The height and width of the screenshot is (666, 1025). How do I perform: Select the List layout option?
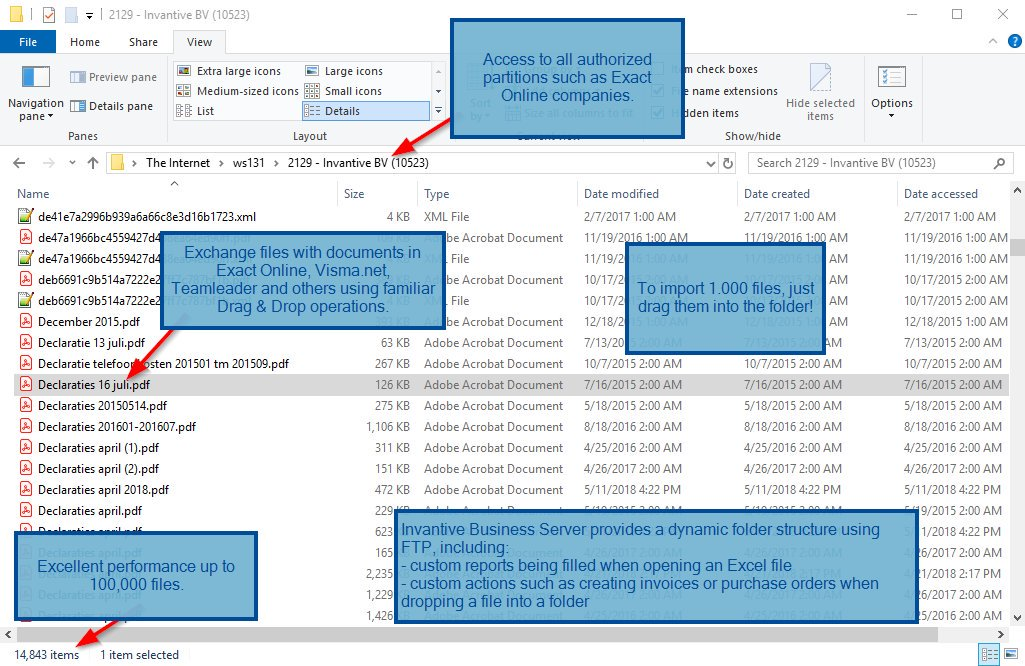195,111
